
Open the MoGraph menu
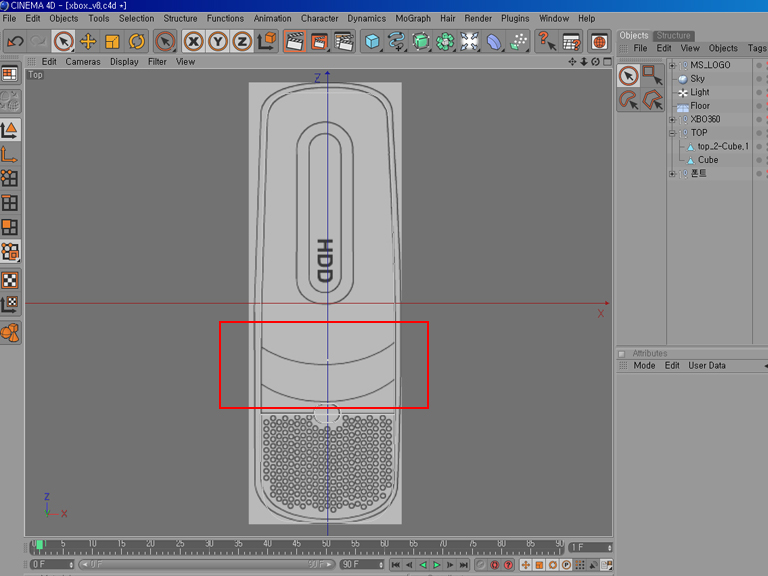click(413, 18)
